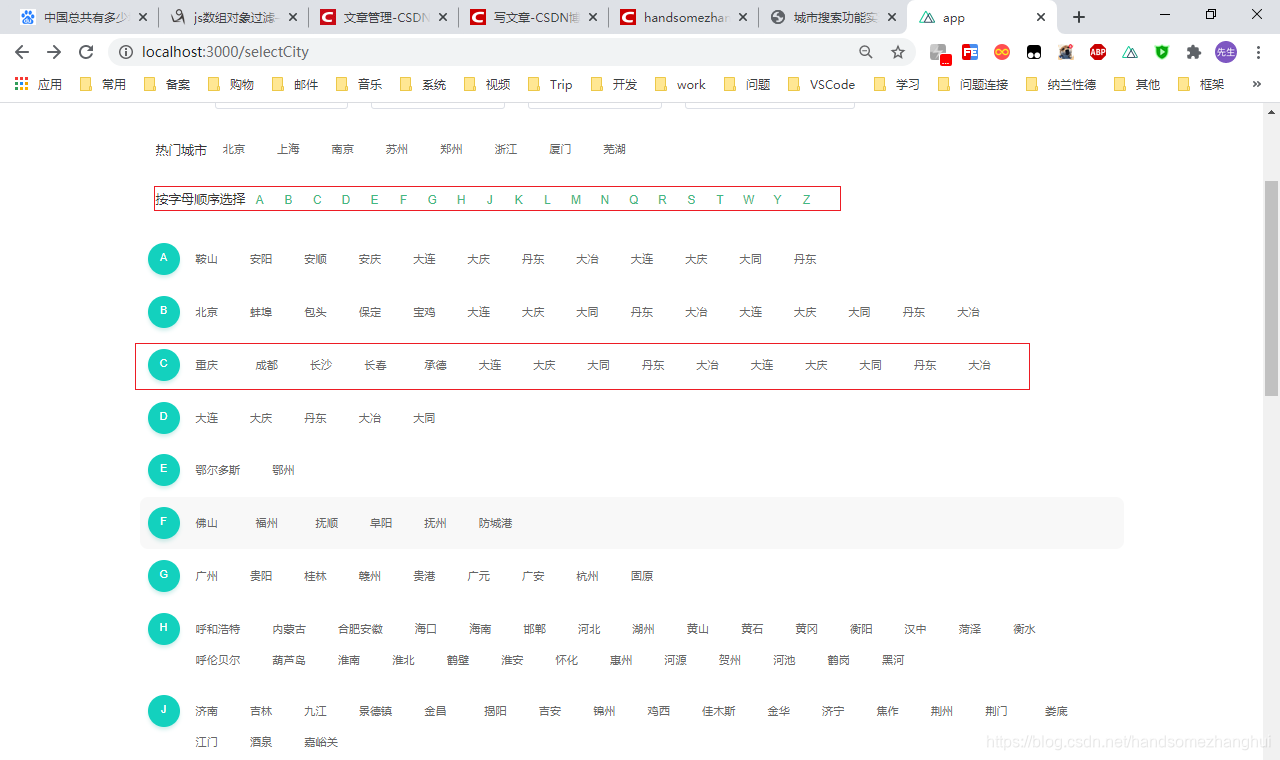Select hot city 南京
Viewport: 1280px width, 760px height.
click(x=342, y=149)
